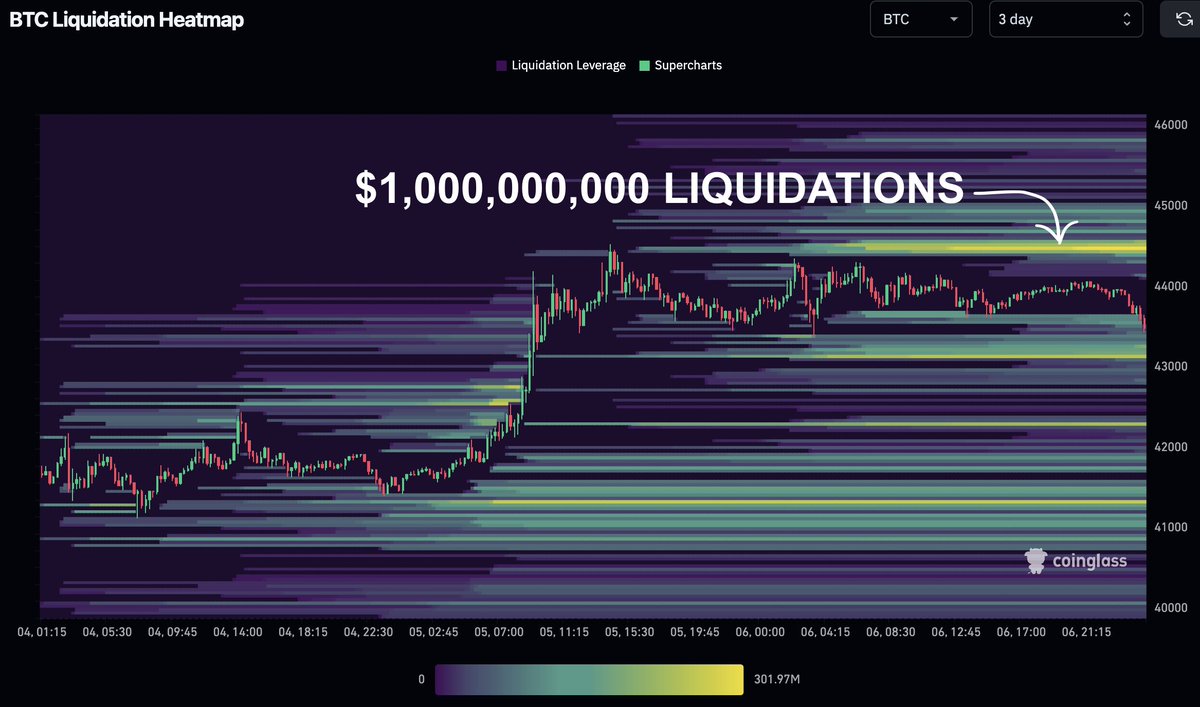Click the 04, 14:00 time axis label
This screenshot has height=707, width=1200.
click(x=238, y=632)
